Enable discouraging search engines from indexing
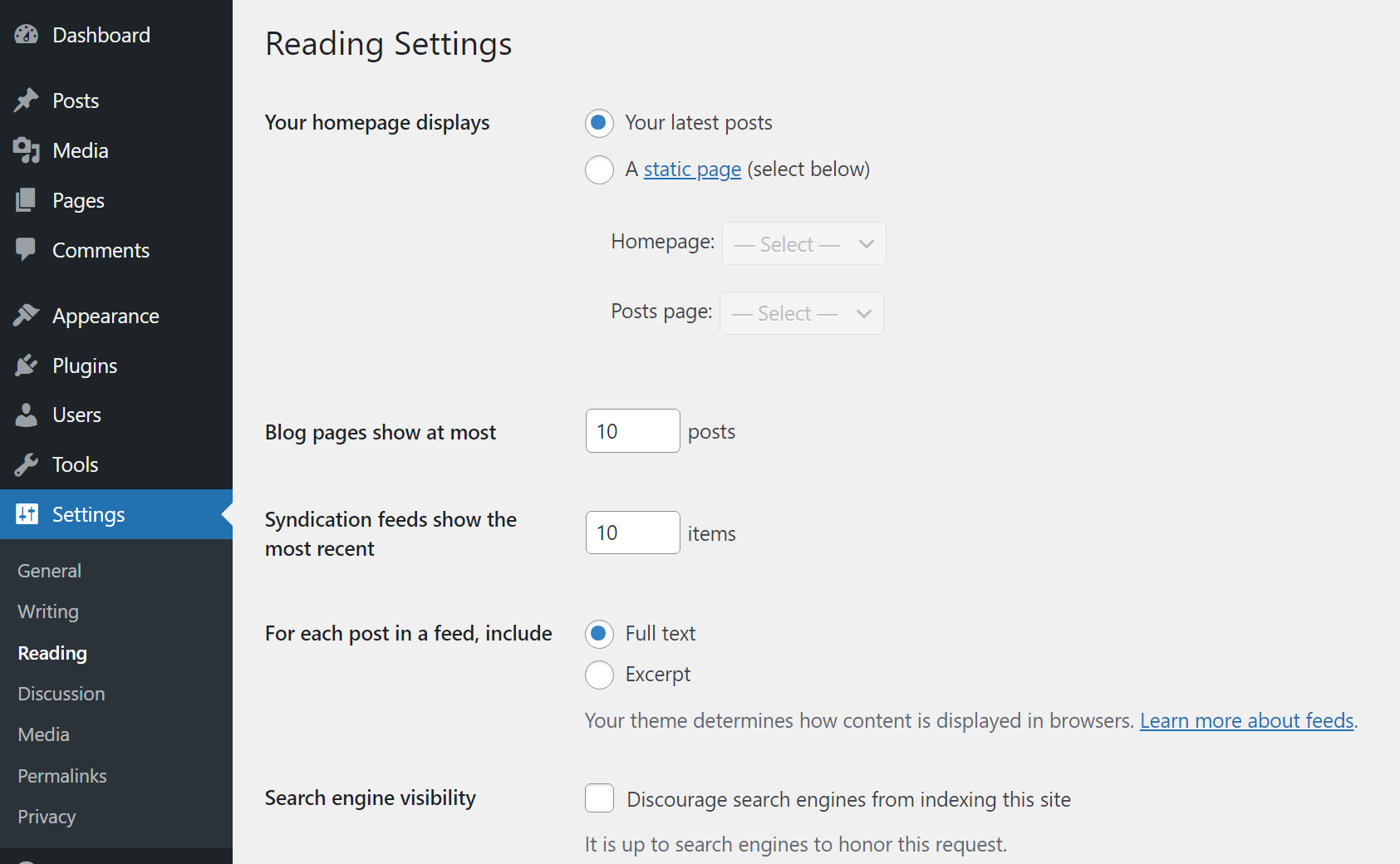This screenshot has height=864, width=1400. click(599, 798)
